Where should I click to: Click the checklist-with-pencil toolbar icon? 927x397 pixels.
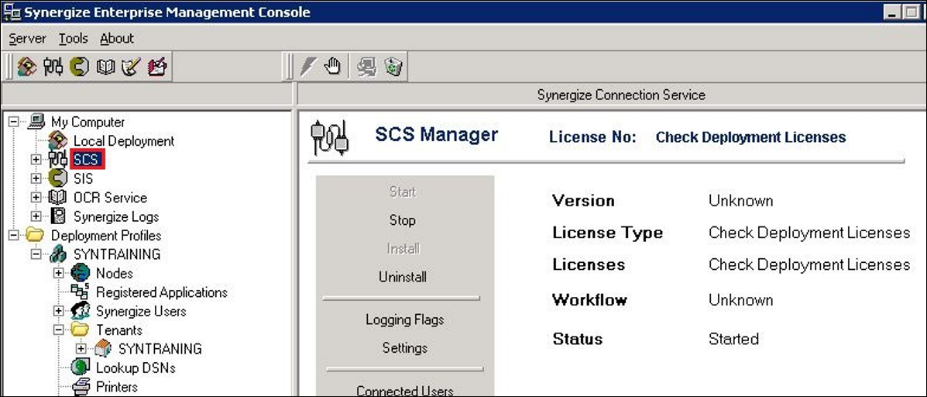click(131, 67)
